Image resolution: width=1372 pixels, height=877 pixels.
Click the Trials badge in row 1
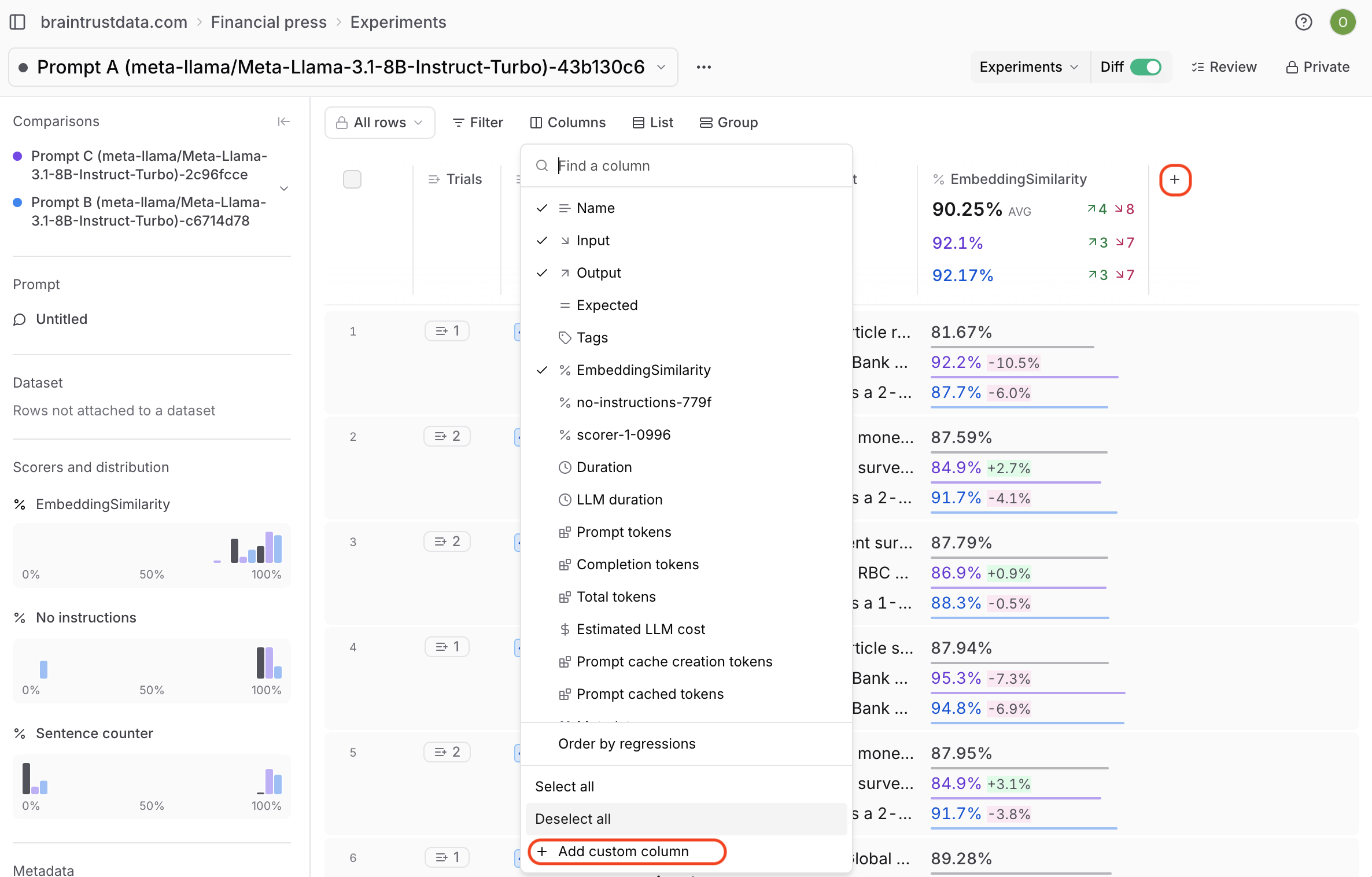[x=447, y=331]
